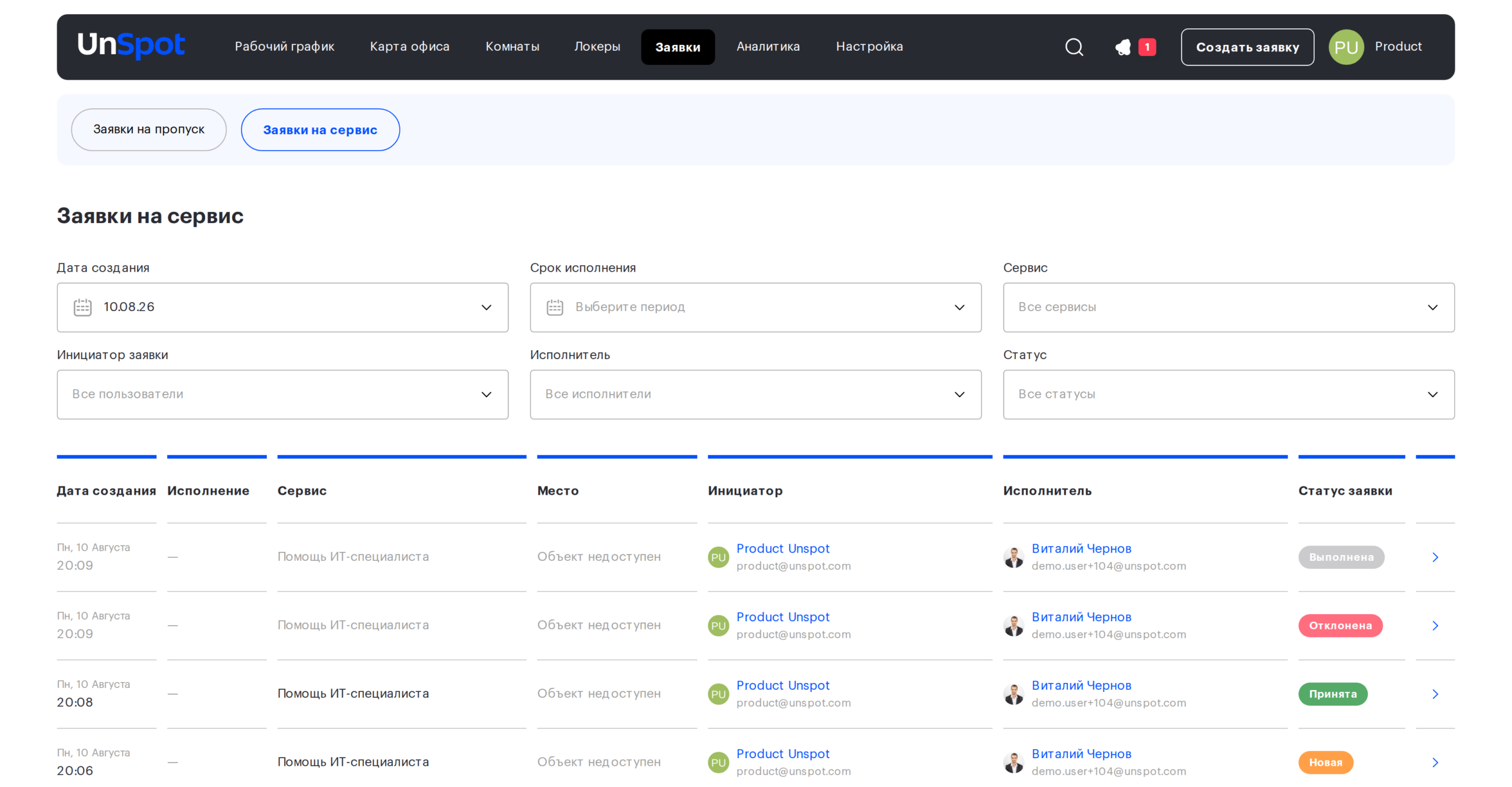The image size is (1512, 787).
Task: Click the Исполнение column header
Action: point(208,491)
